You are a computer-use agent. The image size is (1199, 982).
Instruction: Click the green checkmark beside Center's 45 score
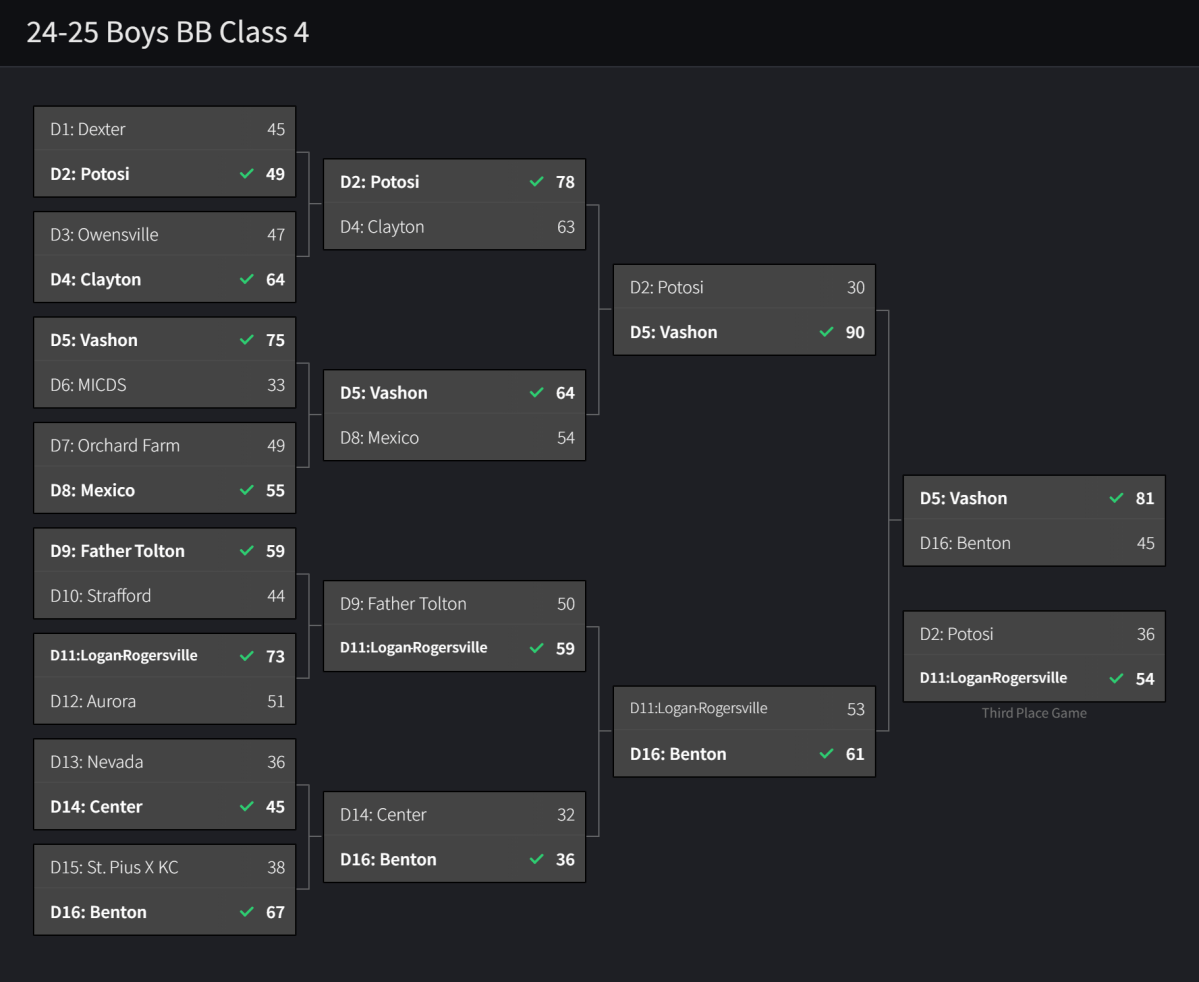point(247,807)
